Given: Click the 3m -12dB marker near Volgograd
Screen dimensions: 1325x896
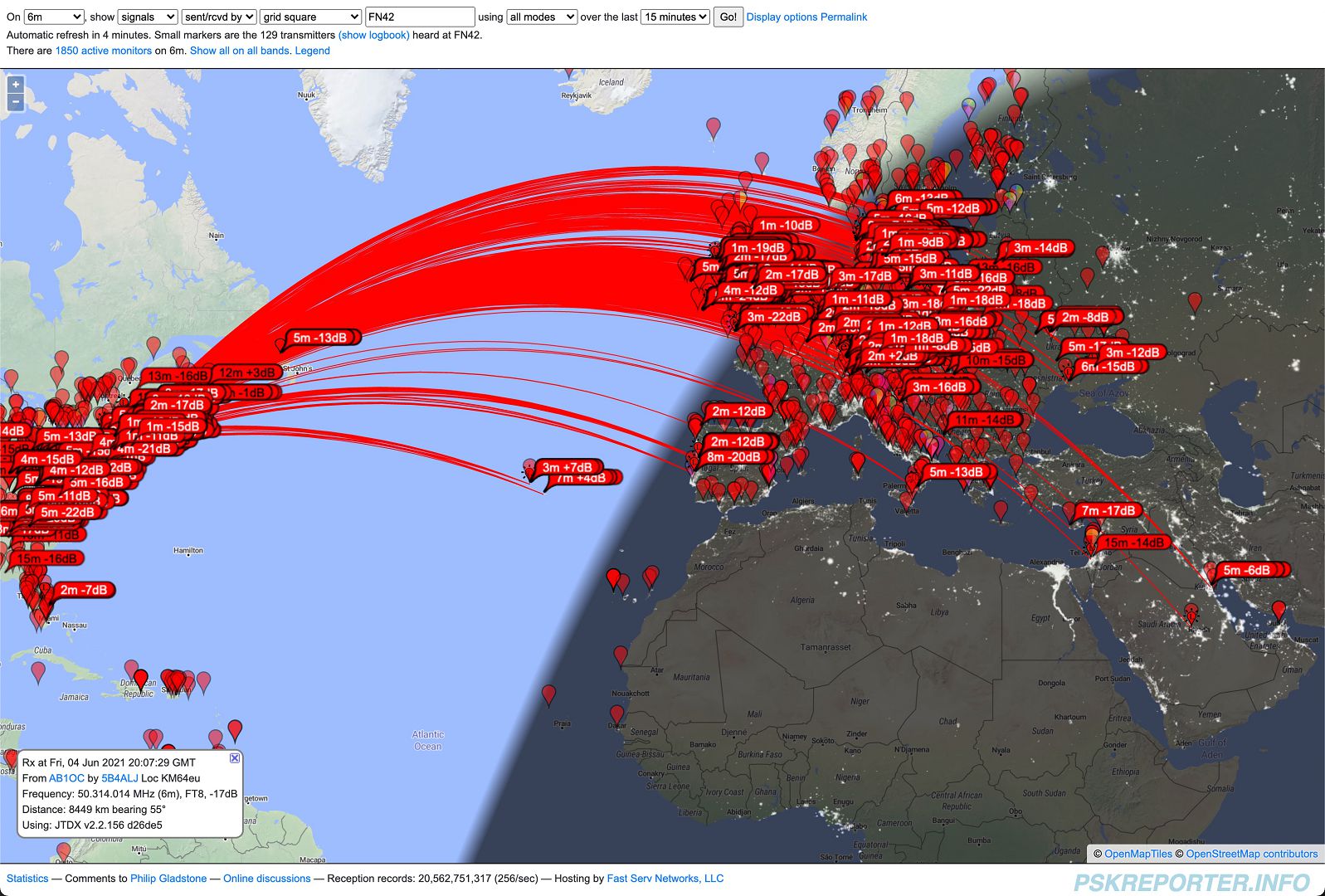Looking at the screenshot, I should coord(1133,353).
